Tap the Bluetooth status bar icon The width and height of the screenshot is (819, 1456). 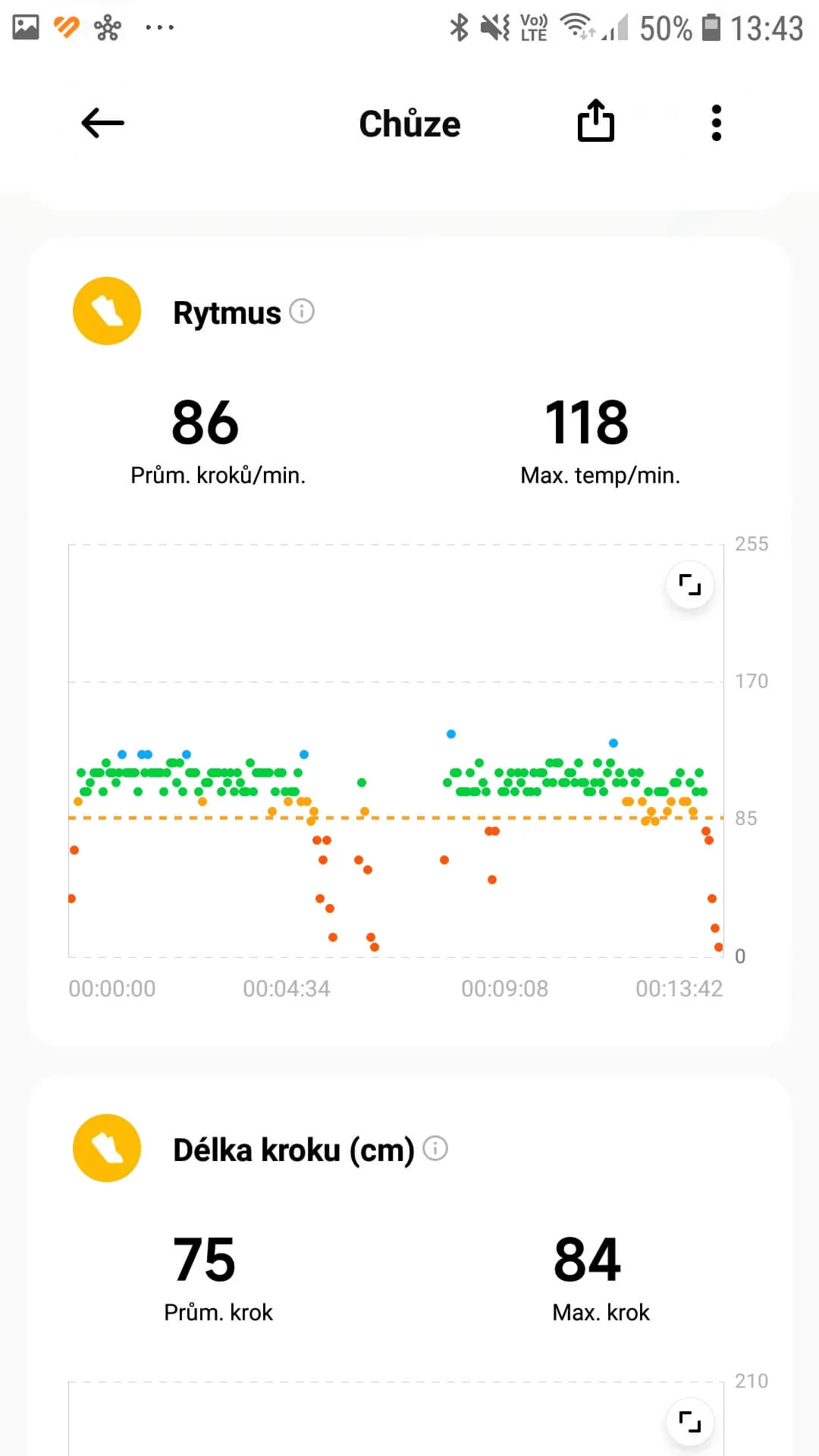click(459, 28)
